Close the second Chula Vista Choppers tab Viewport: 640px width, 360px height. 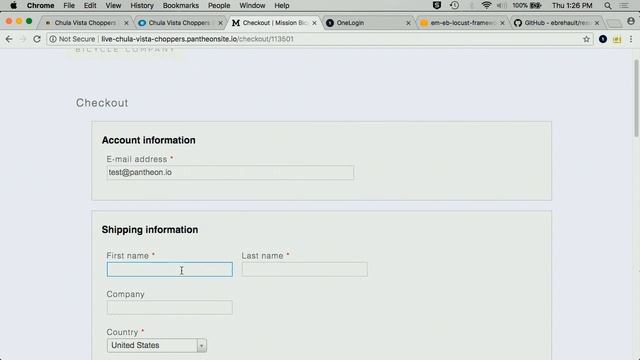pos(220,23)
